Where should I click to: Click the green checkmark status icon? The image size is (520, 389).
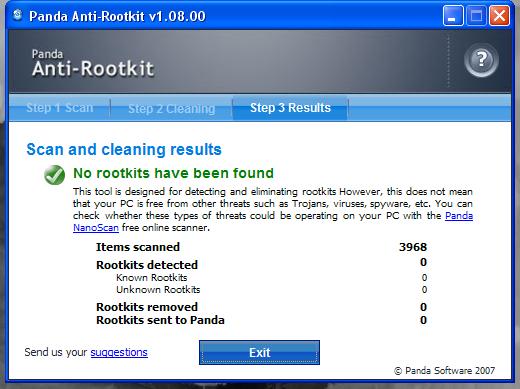tap(55, 175)
